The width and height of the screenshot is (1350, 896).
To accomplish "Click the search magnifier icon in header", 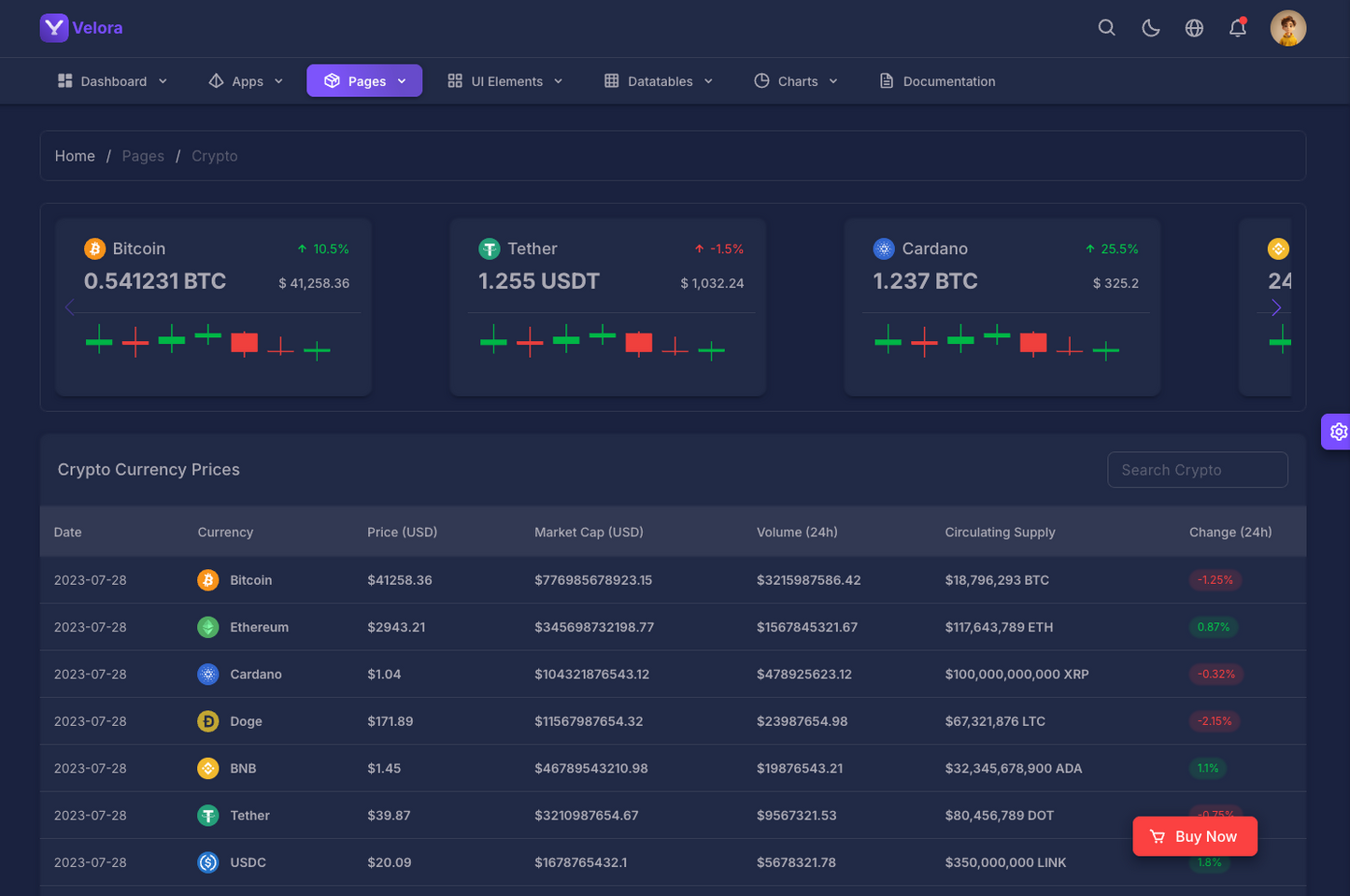I will click(x=1106, y=28).
